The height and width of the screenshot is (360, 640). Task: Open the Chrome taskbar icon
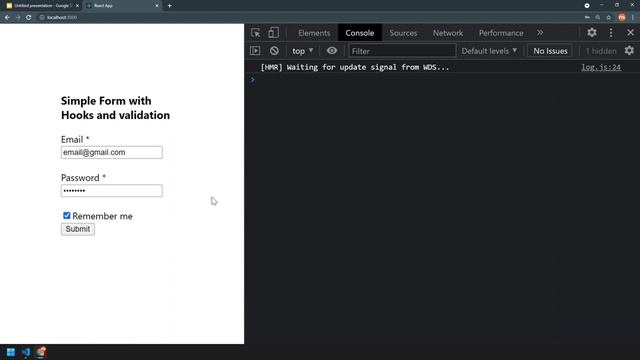[41, 352]
